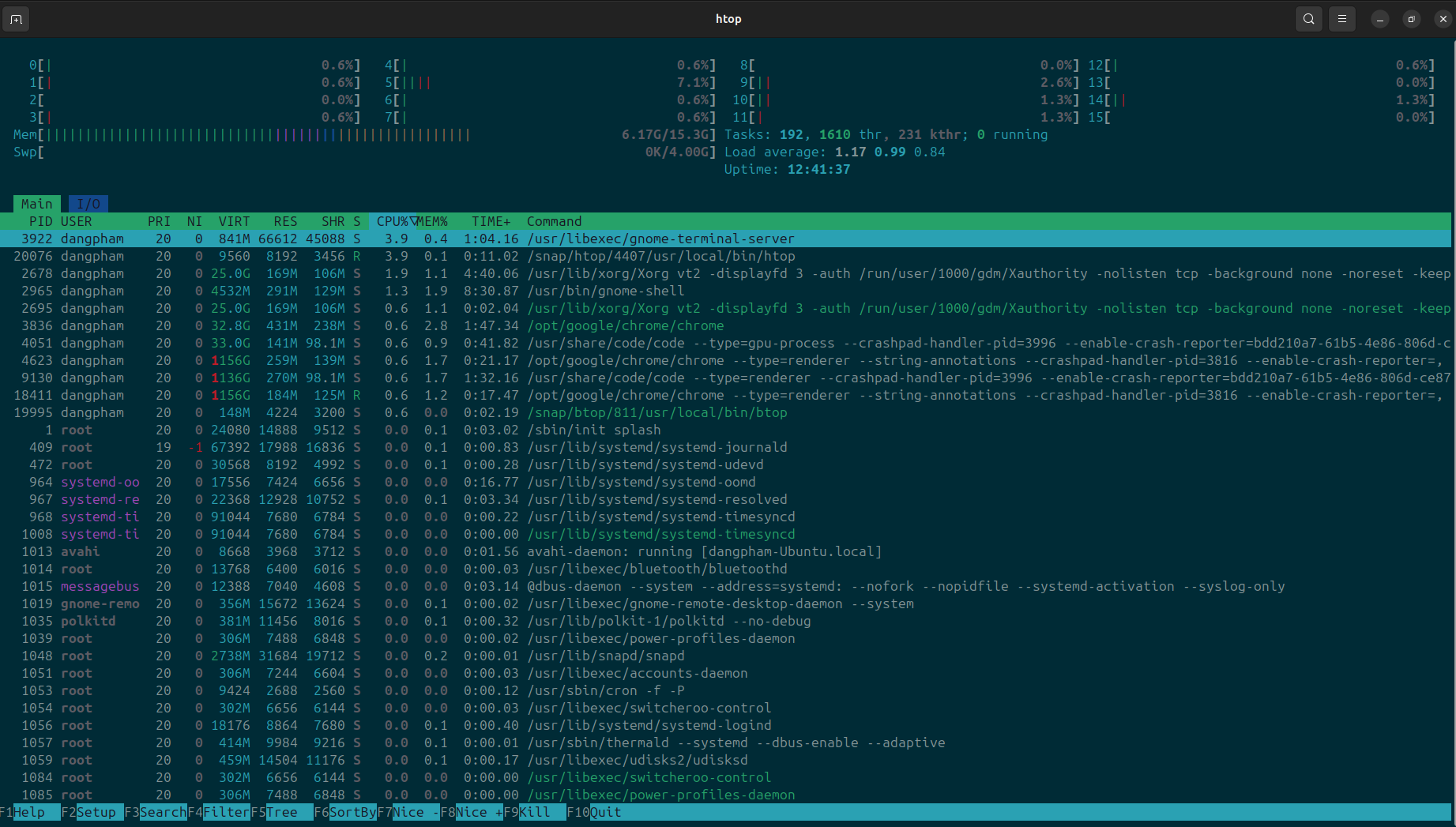The width and height of the screenshot is (1456, 827).
Task: Click F8 Nice + button
Action: pos(472,812)
